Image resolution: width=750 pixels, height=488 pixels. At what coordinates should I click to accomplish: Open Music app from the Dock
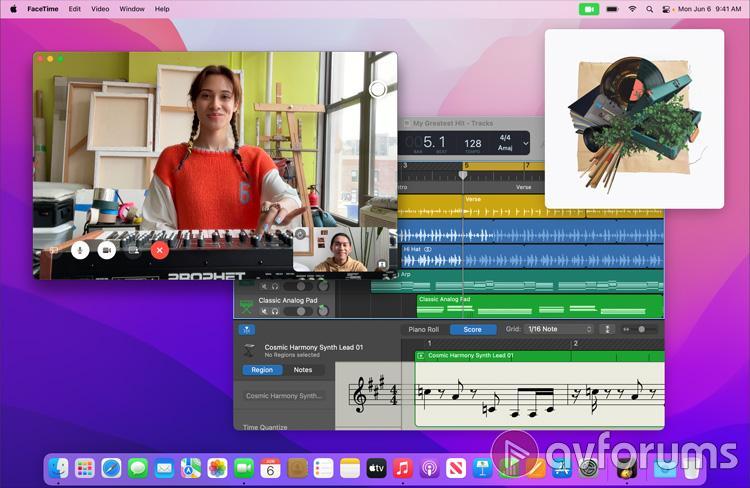point(403,468)
